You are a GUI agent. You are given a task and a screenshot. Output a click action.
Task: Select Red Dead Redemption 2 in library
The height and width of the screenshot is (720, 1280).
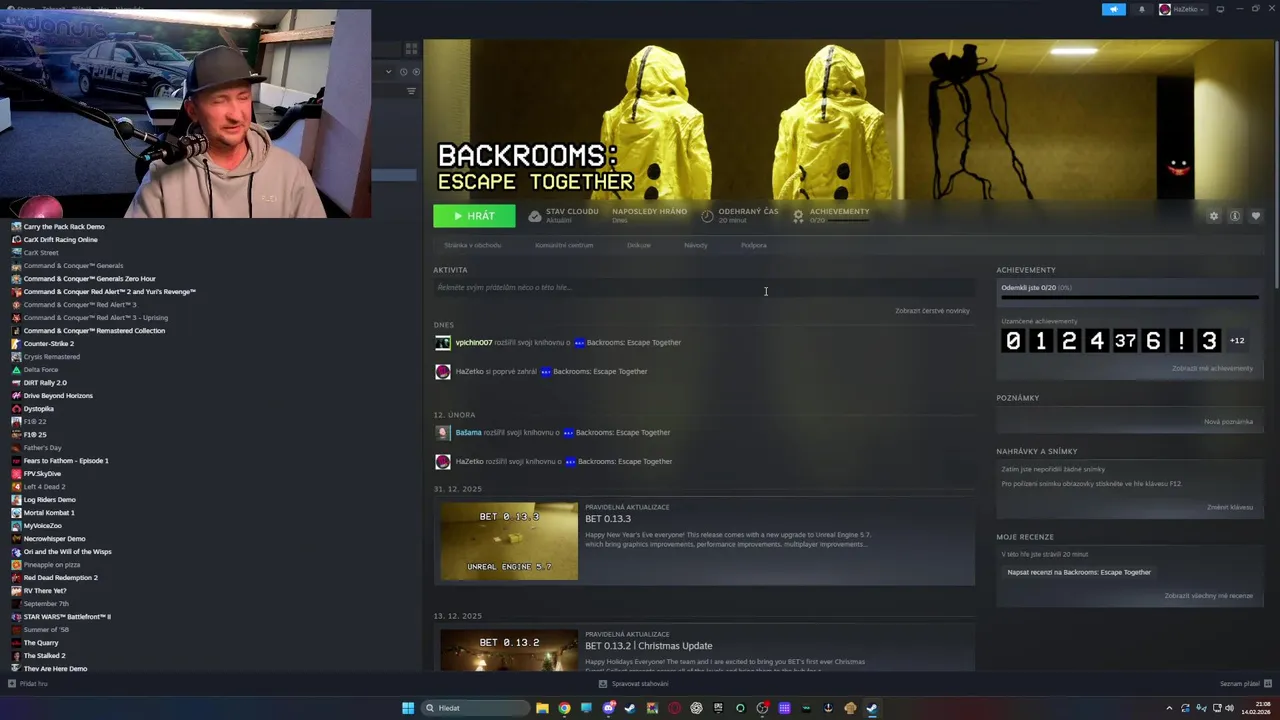point(61,578)
